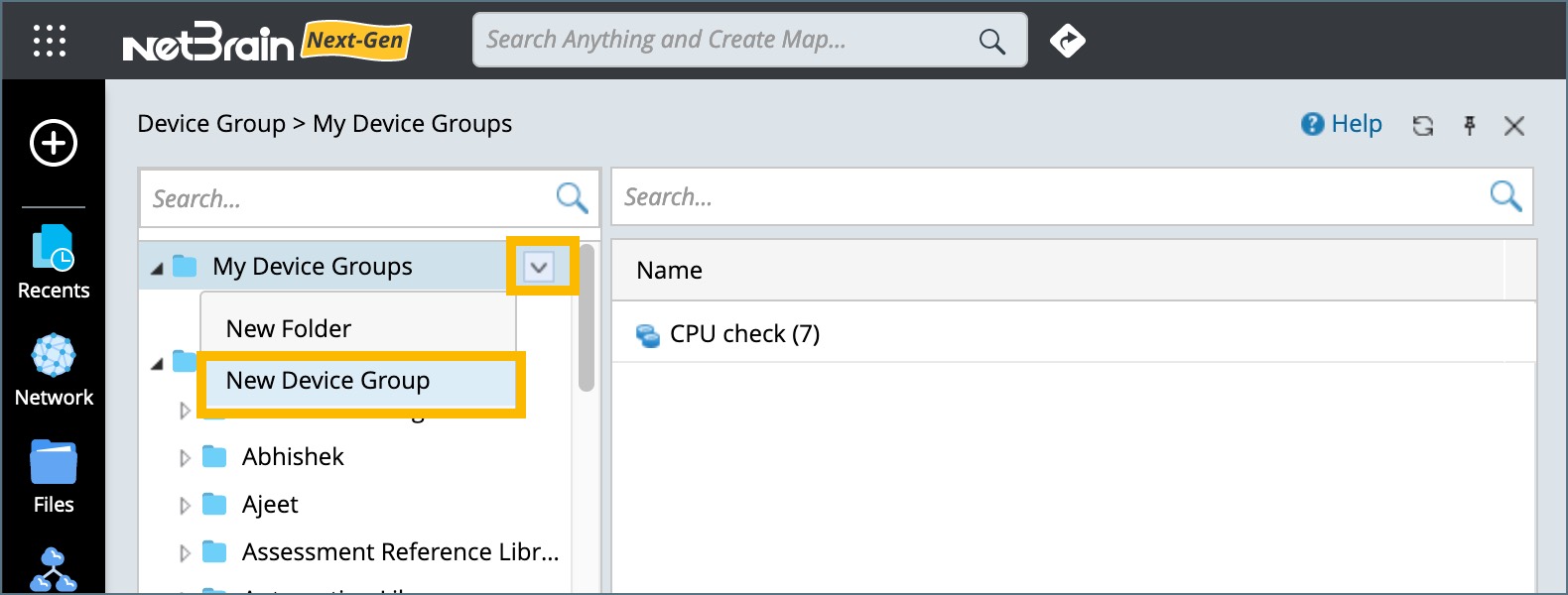Collapse the My Device Groups tree node
1568x595 pixels.
[x=157, y=268]
